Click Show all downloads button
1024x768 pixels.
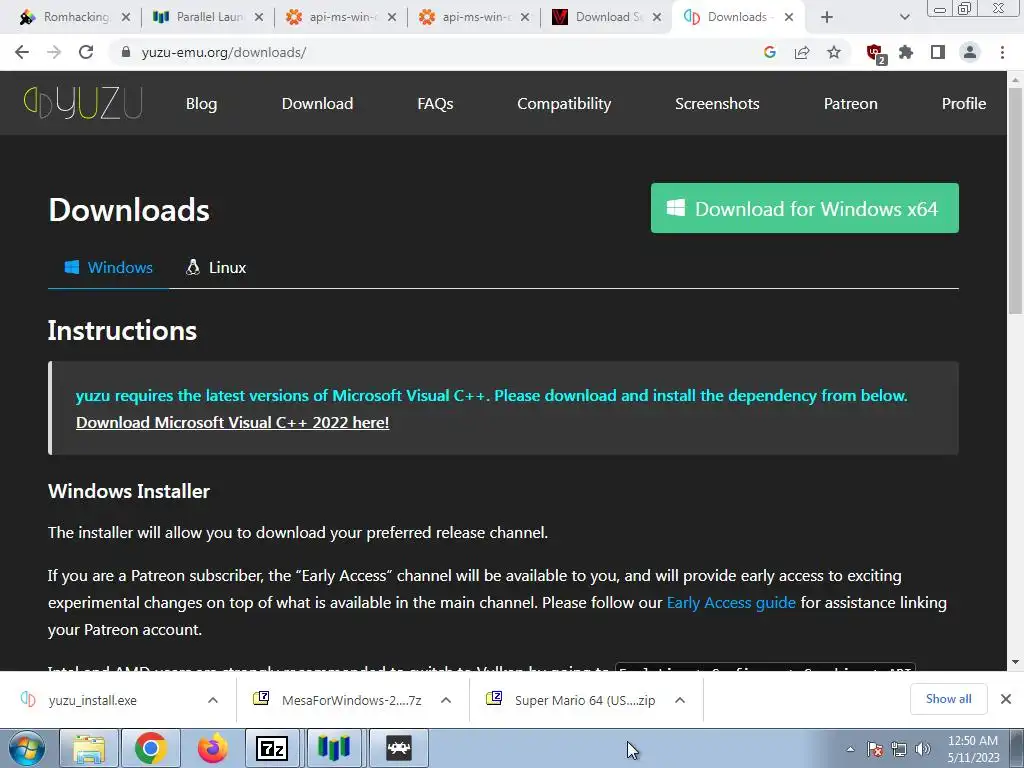coord(948,699)
